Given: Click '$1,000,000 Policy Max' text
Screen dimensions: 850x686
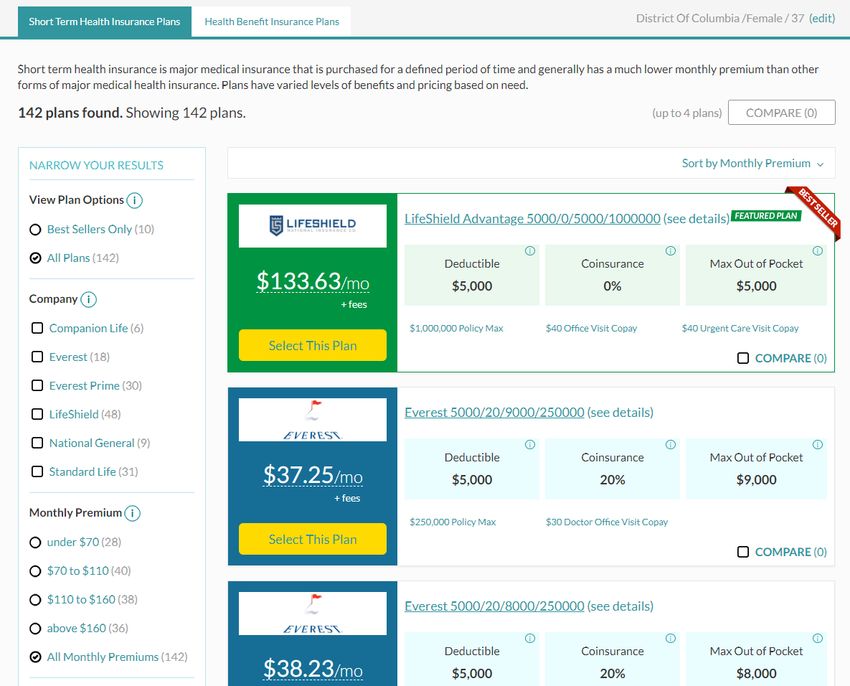Looking at the screenshot, I should pos(456,329).
